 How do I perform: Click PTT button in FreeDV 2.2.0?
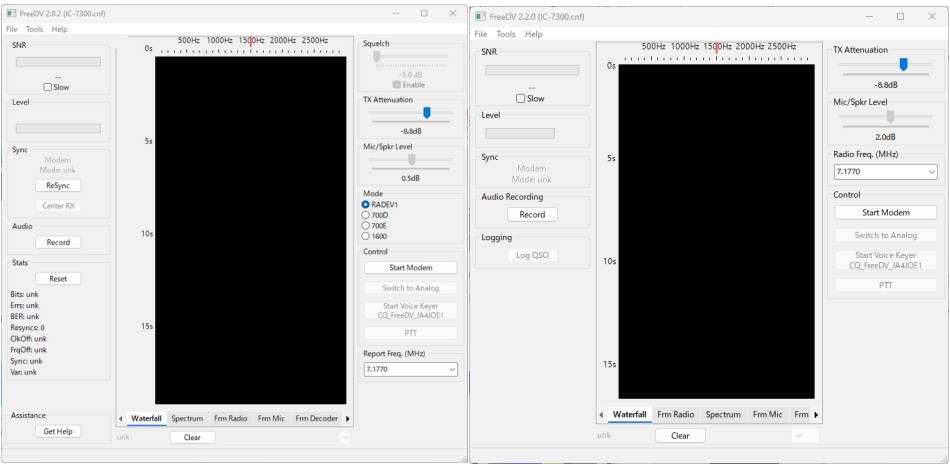pos(886,285)
